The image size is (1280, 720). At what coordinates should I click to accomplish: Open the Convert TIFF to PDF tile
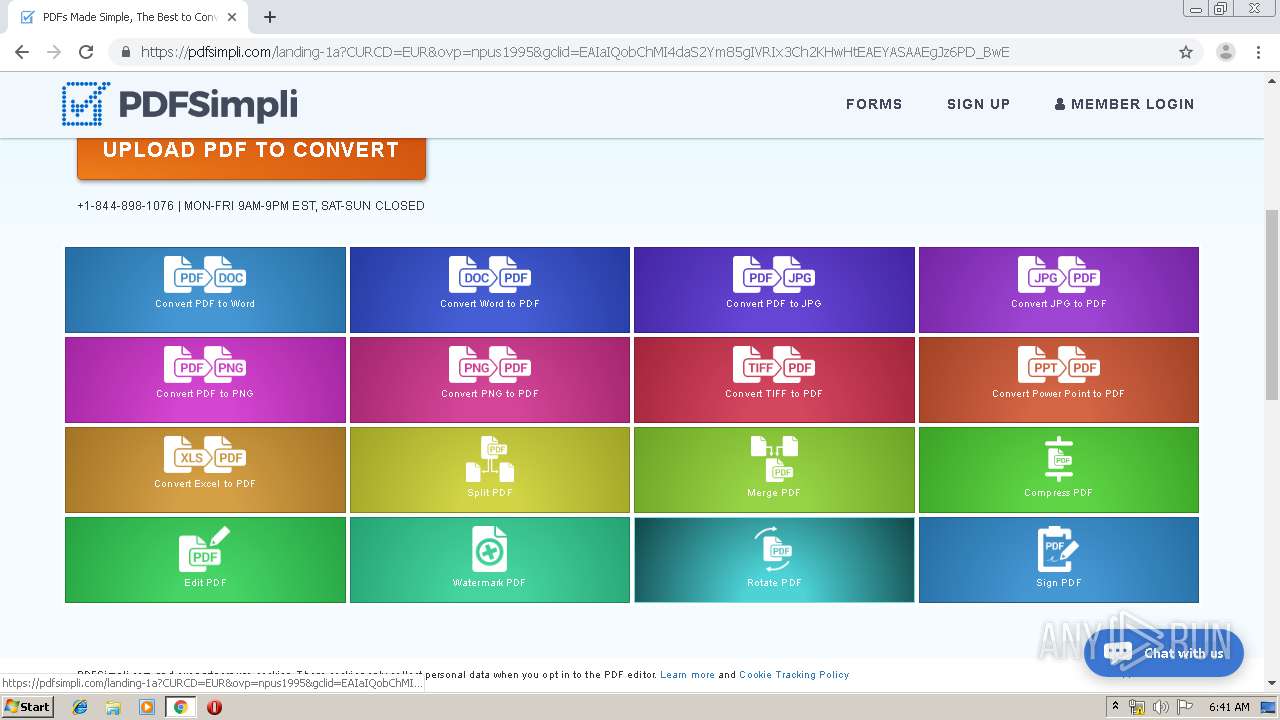point(774,380)
